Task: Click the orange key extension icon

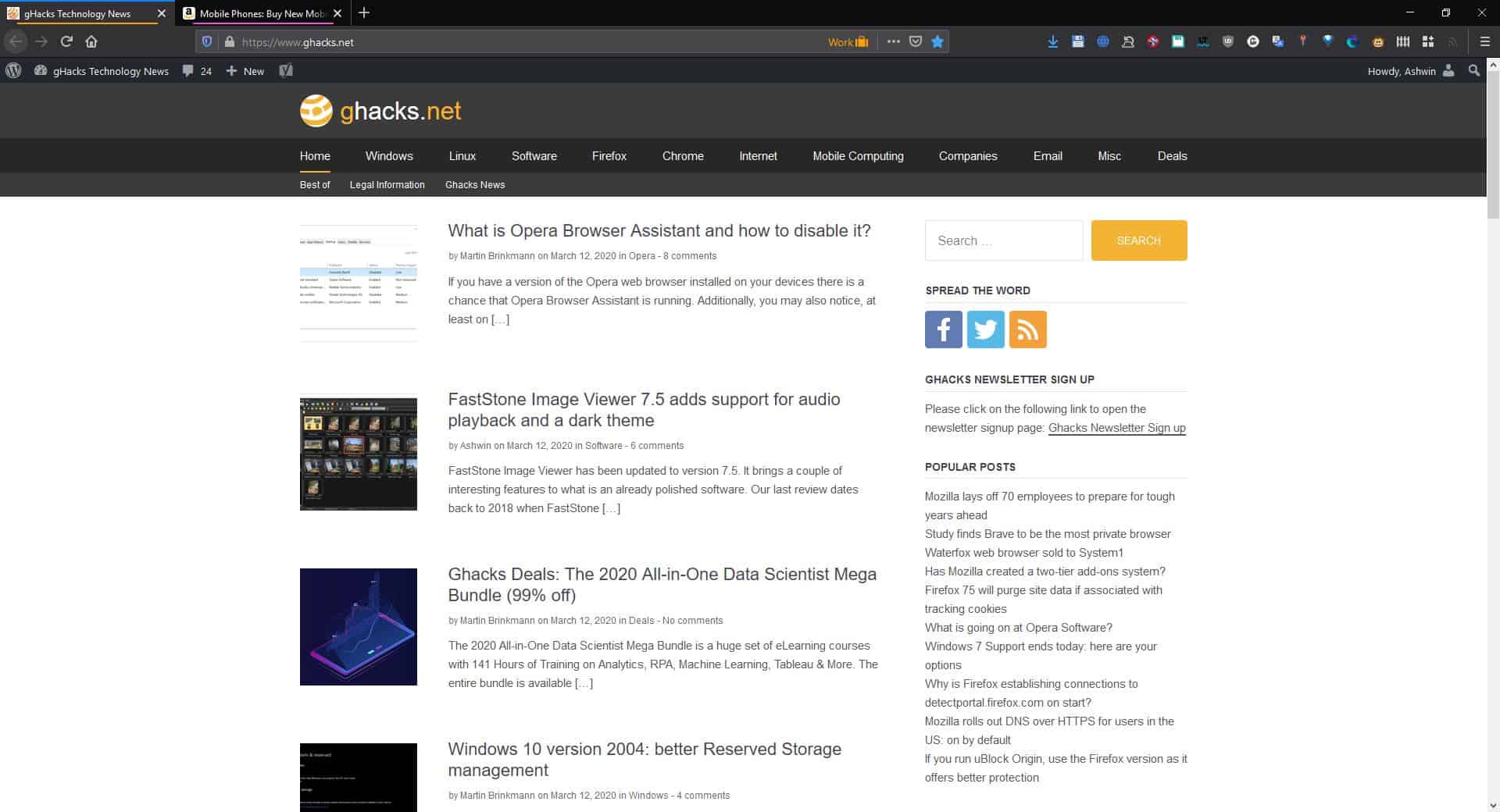Action: pyautogui.click(x=1303, y=42)
